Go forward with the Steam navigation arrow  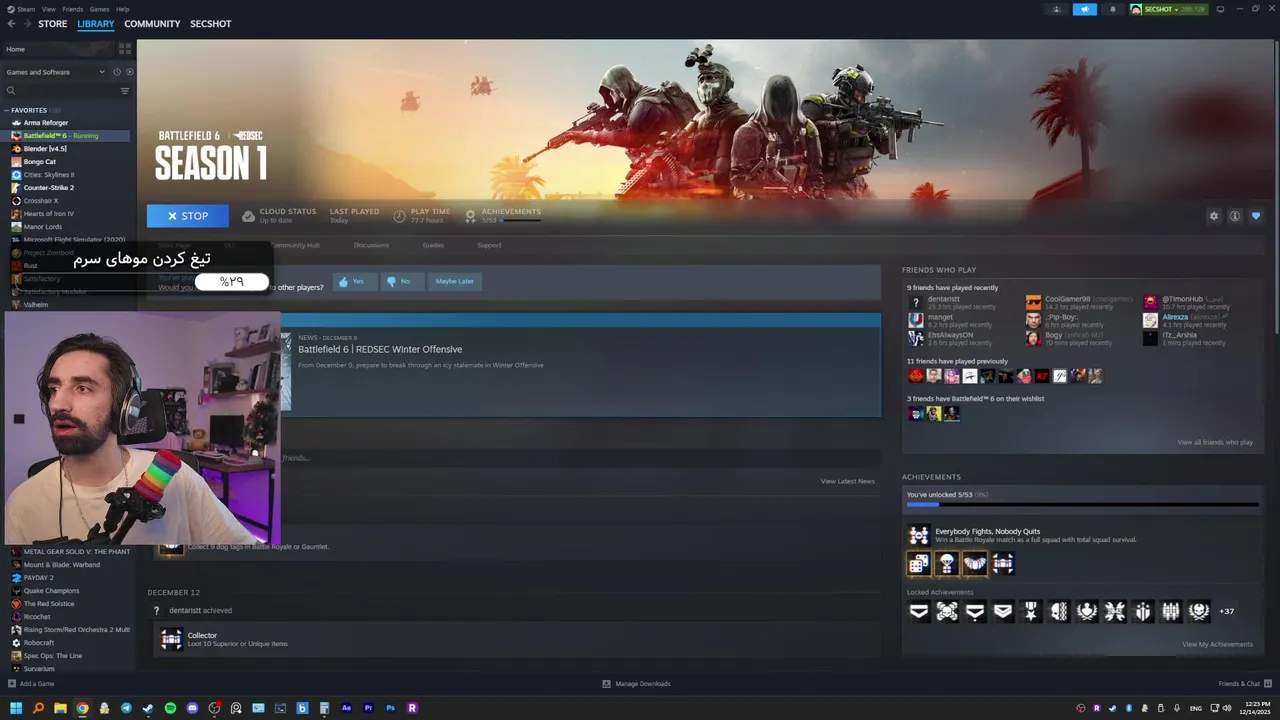coord(26,24)
